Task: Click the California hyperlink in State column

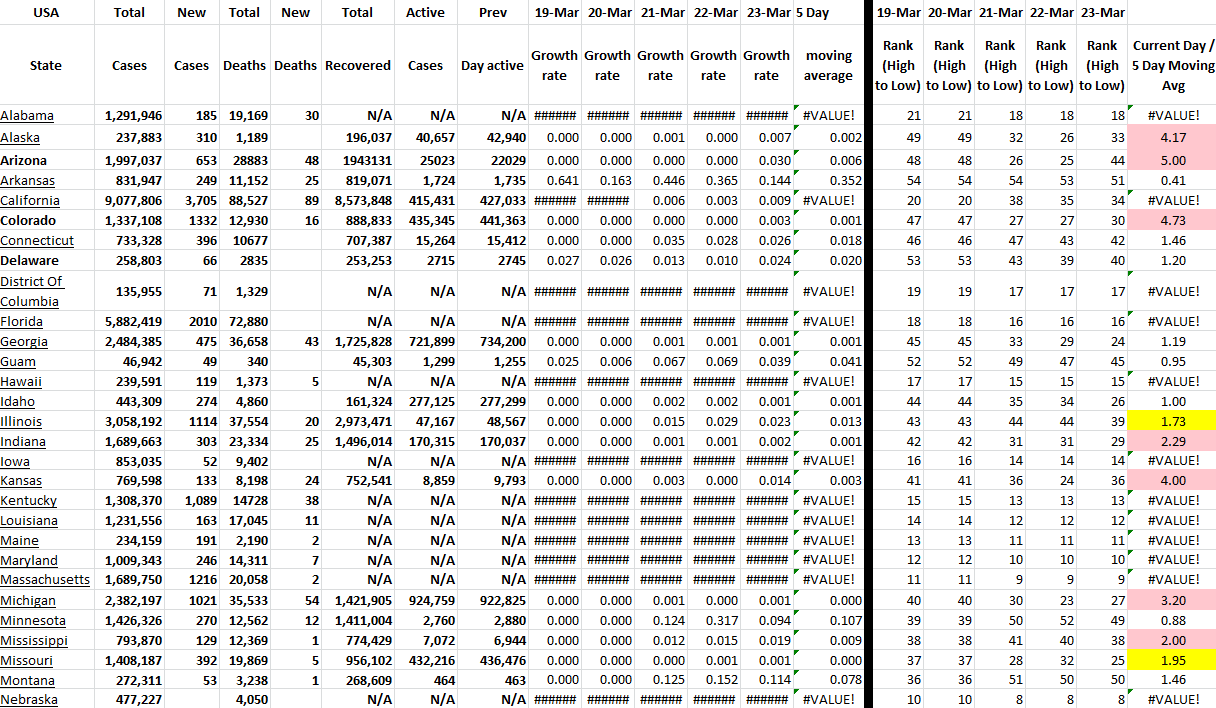Action: point(30,201)
